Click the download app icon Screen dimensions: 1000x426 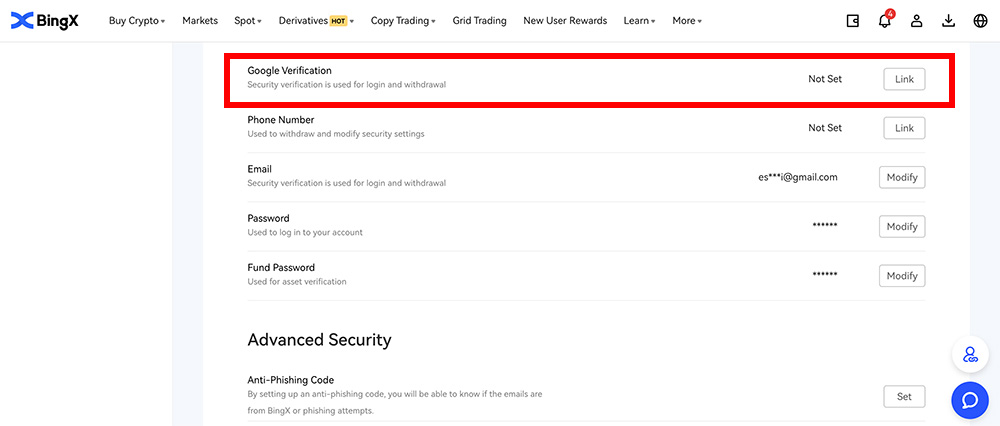pyautogui.click(x=948, y=21)
